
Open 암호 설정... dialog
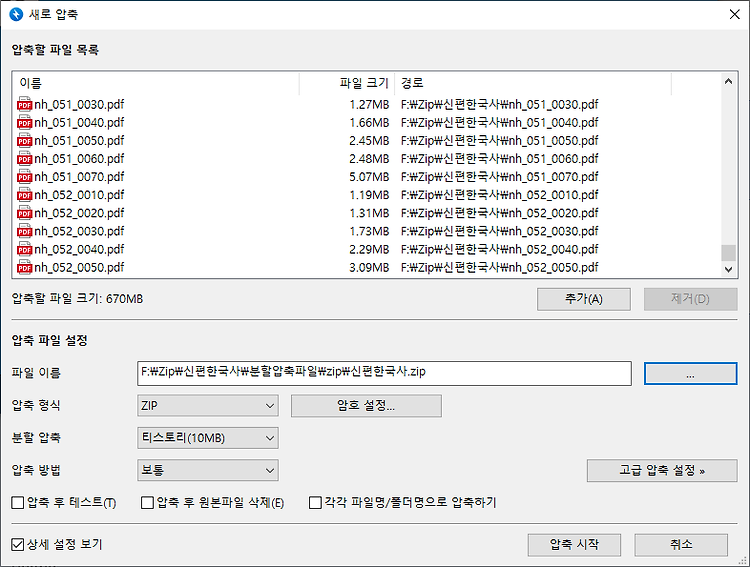[366, 406]
